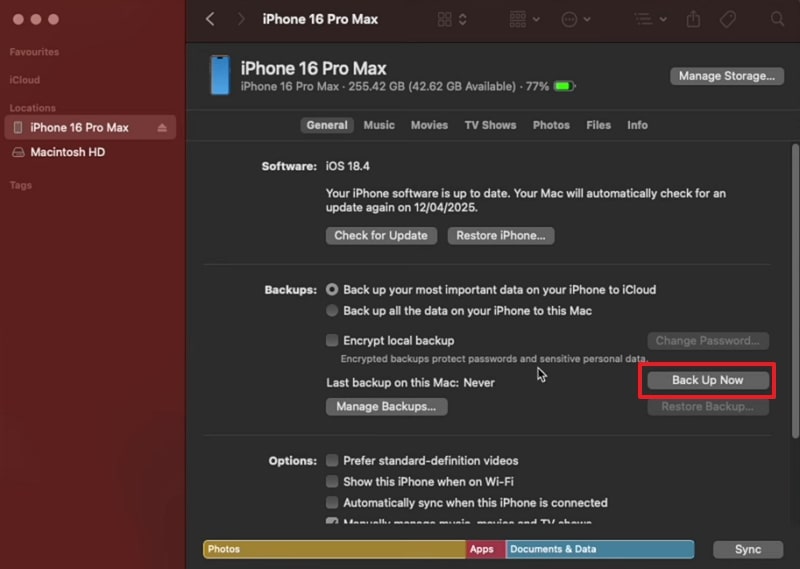
Task: Switch to the Movies tab
Action: click(429, 125)
